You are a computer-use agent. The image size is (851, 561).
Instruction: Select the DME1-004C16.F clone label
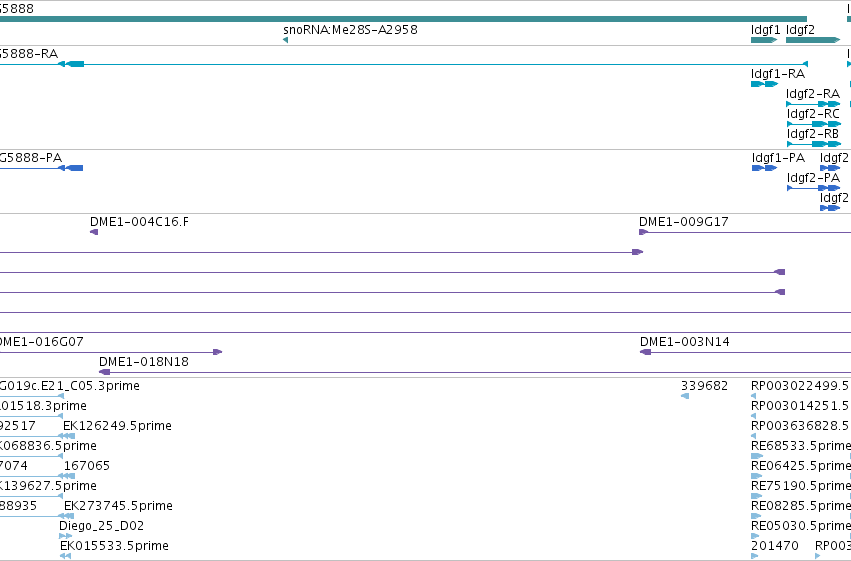(x=139, y=222)
